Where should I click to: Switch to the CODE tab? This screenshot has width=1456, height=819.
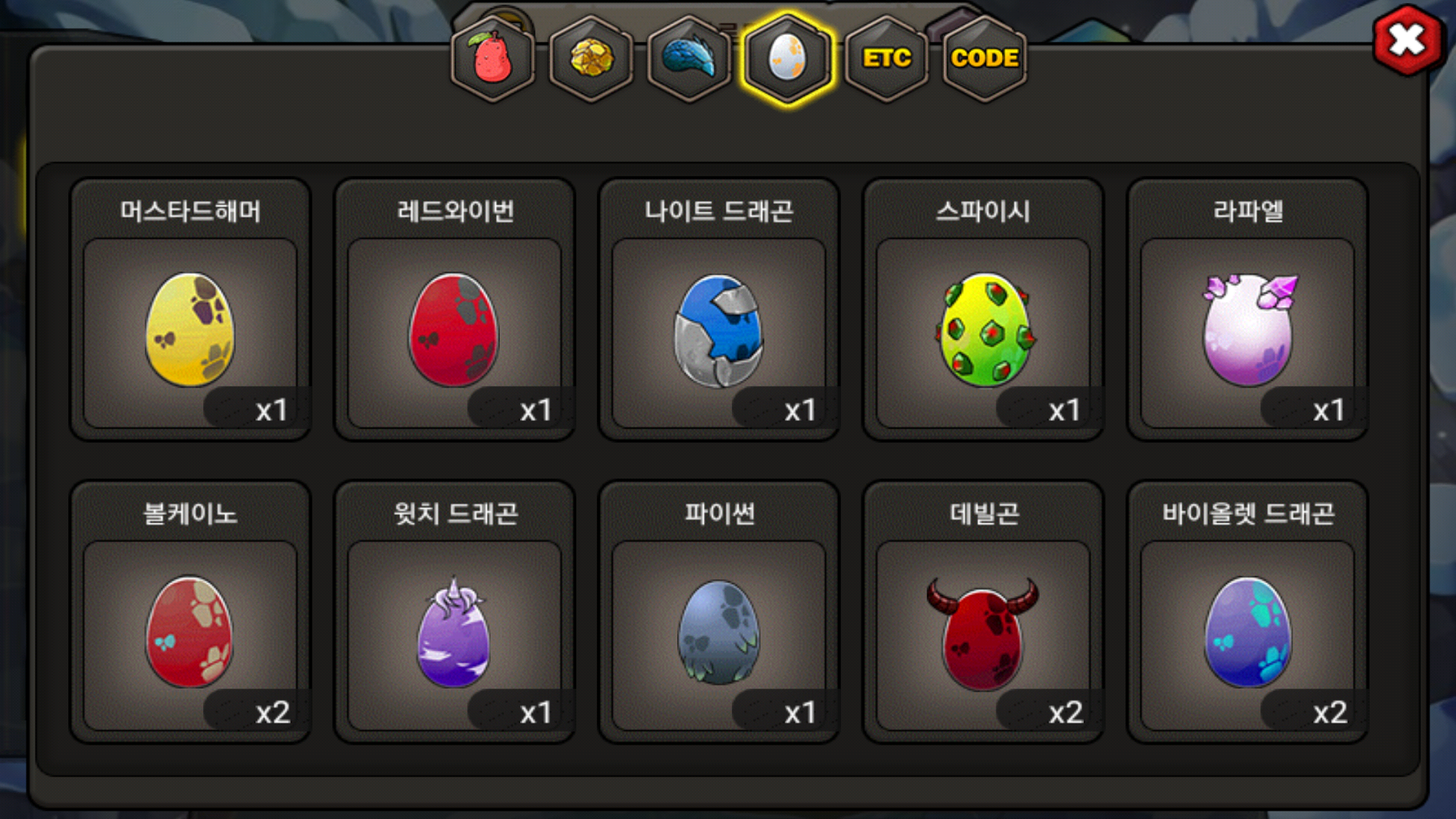(x=984, y=58)
